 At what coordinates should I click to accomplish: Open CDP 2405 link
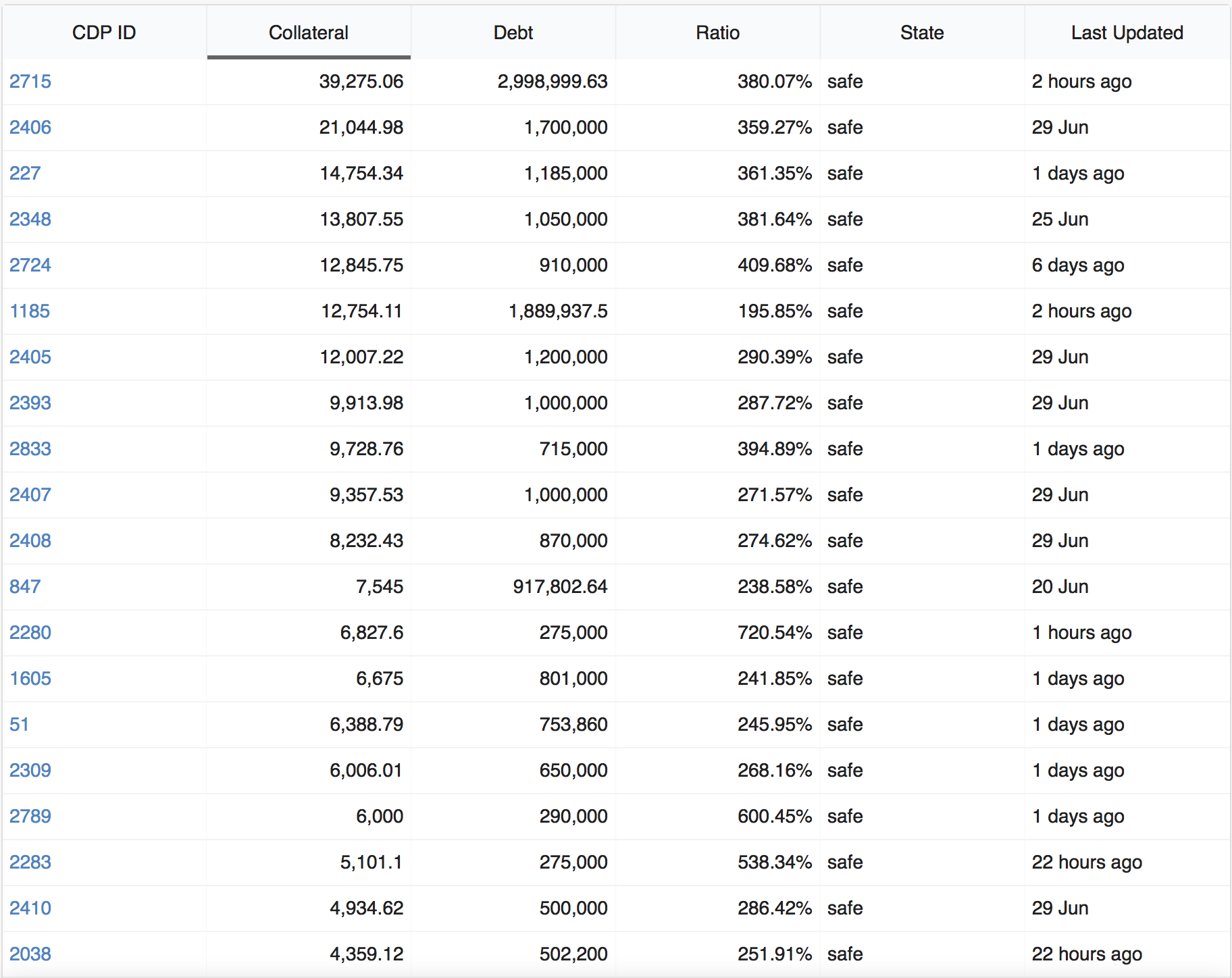30,357
